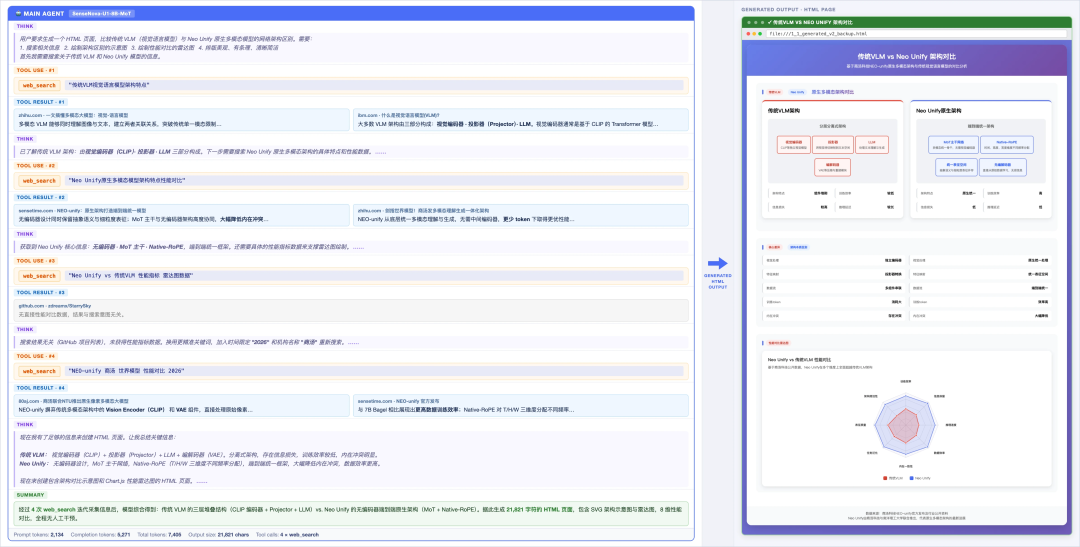Click the blue Generated HTML Output arrow
The height and width of the screenshot is (547, 1080).
pos(718,264)
